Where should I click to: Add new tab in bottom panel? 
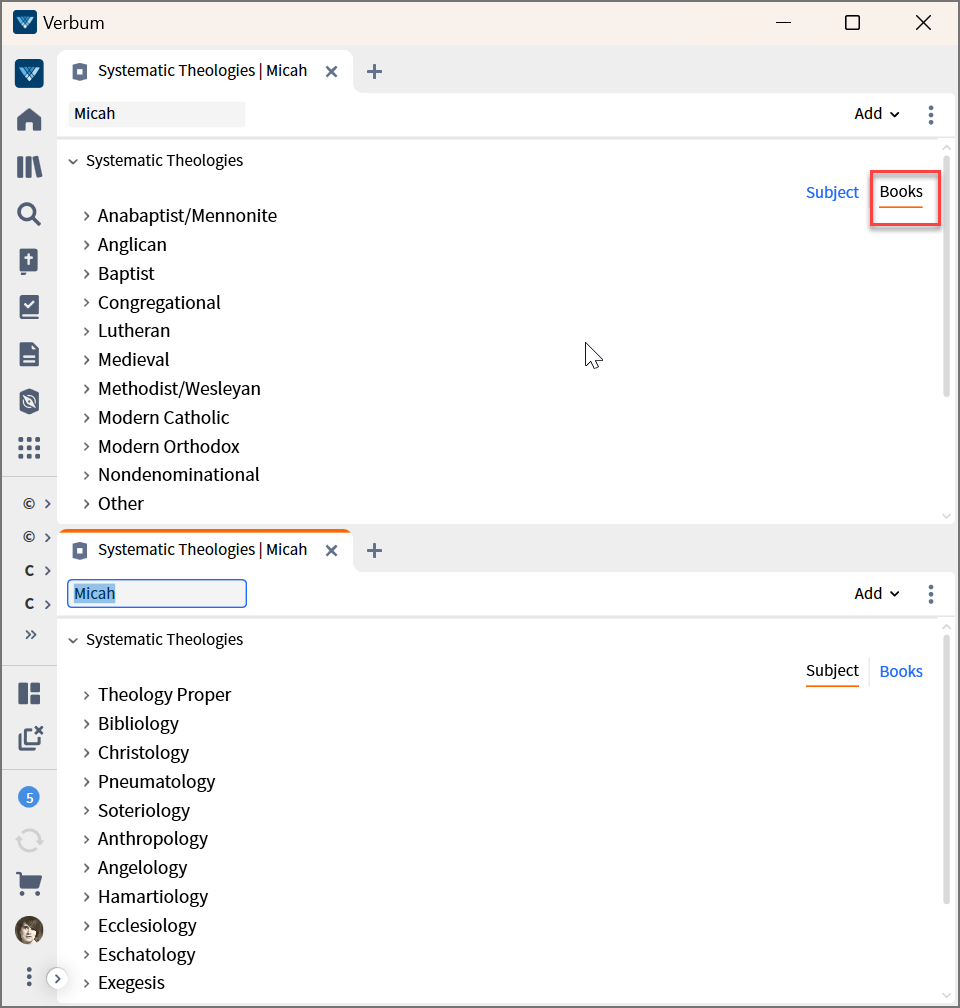374,550
